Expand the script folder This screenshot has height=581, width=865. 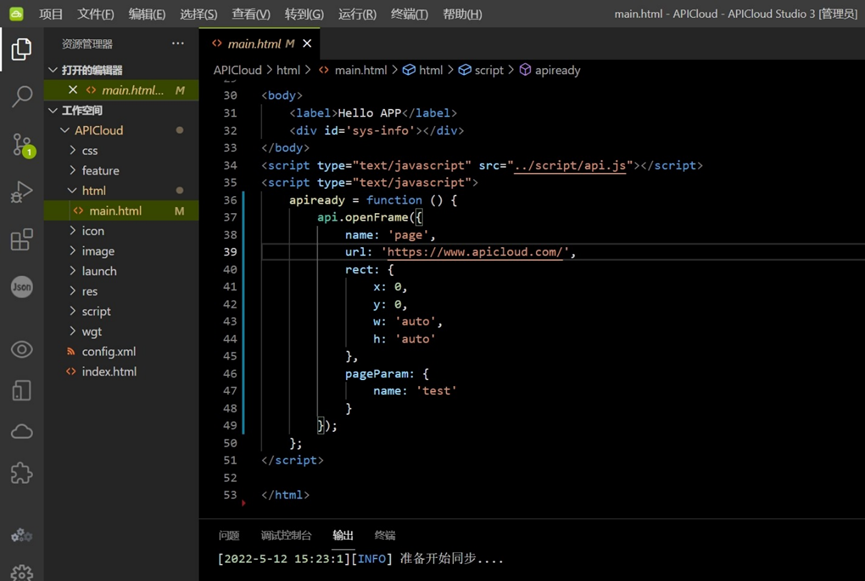click(x=72, y=311)
